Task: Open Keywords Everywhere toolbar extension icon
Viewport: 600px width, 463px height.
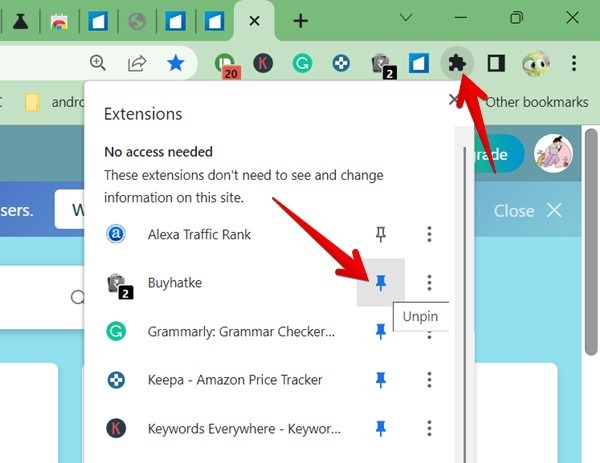Action: click(263, 63)
